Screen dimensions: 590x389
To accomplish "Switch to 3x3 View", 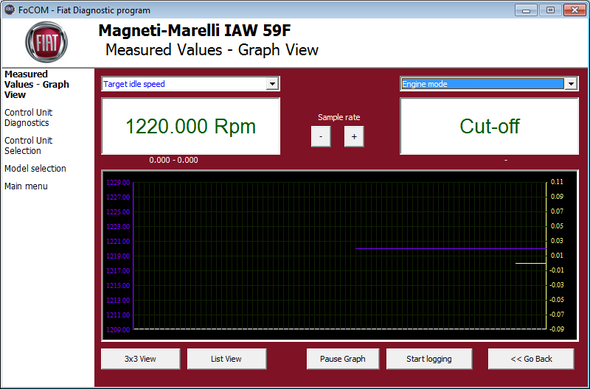I will click(x=140, y=359).
